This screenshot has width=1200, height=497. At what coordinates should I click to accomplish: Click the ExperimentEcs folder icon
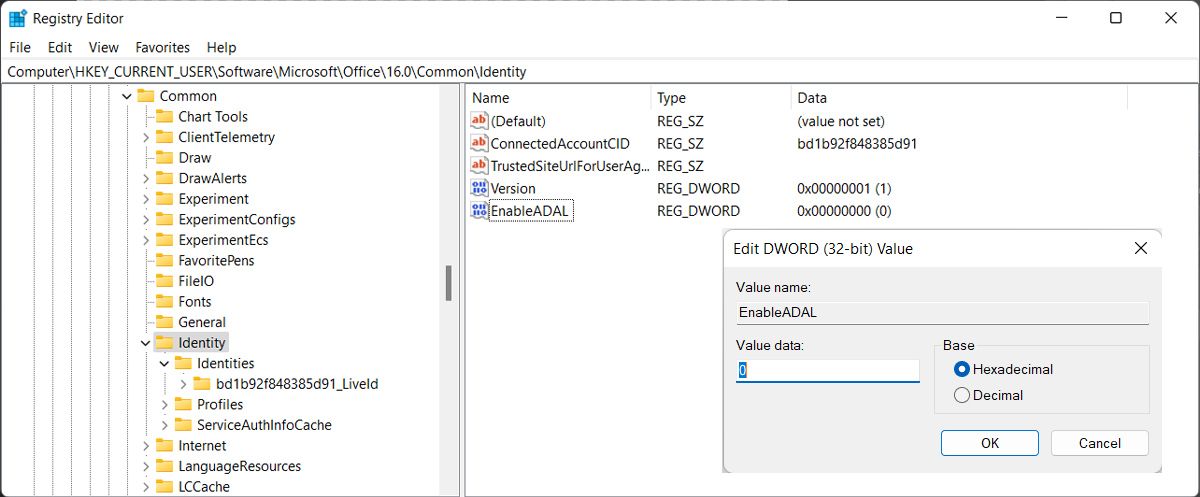point(165,240)
